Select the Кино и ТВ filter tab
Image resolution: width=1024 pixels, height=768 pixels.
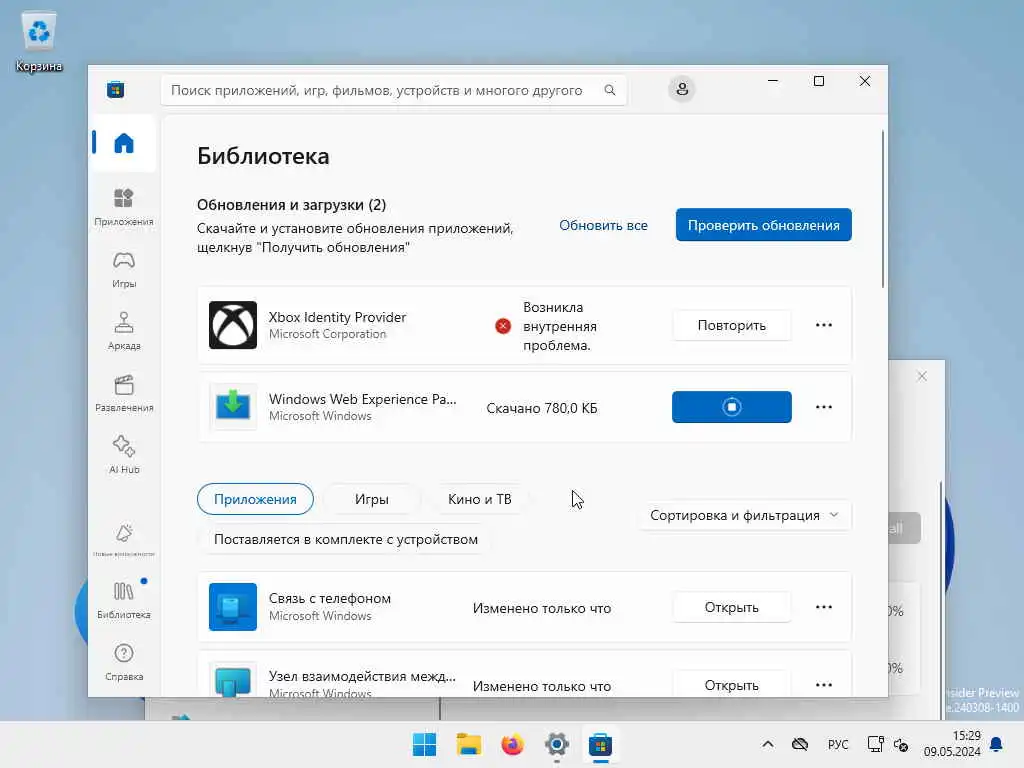click(x=479, y=499)
